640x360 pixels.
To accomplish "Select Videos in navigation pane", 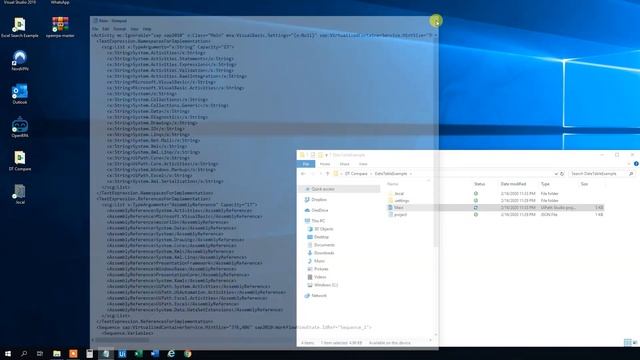I will click(320, 277).
